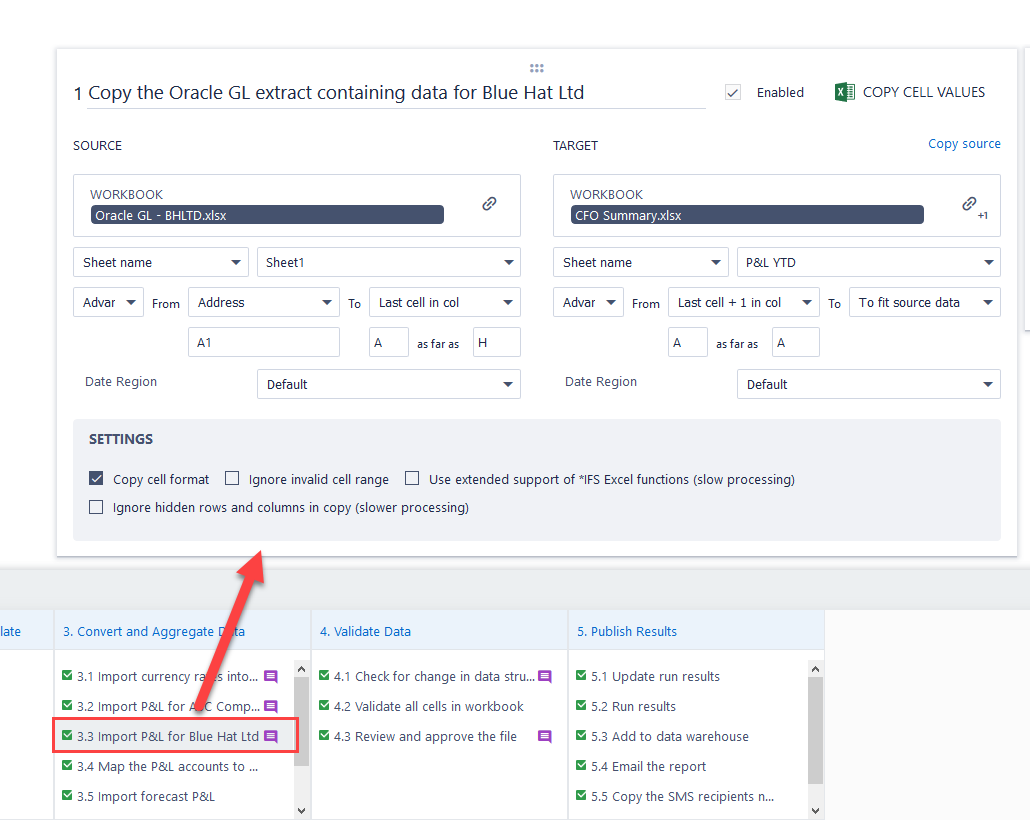Open comment icon on 3.1 Import currency rates
The width and height of the screenshot is (1030, 820).
[271, 677]
